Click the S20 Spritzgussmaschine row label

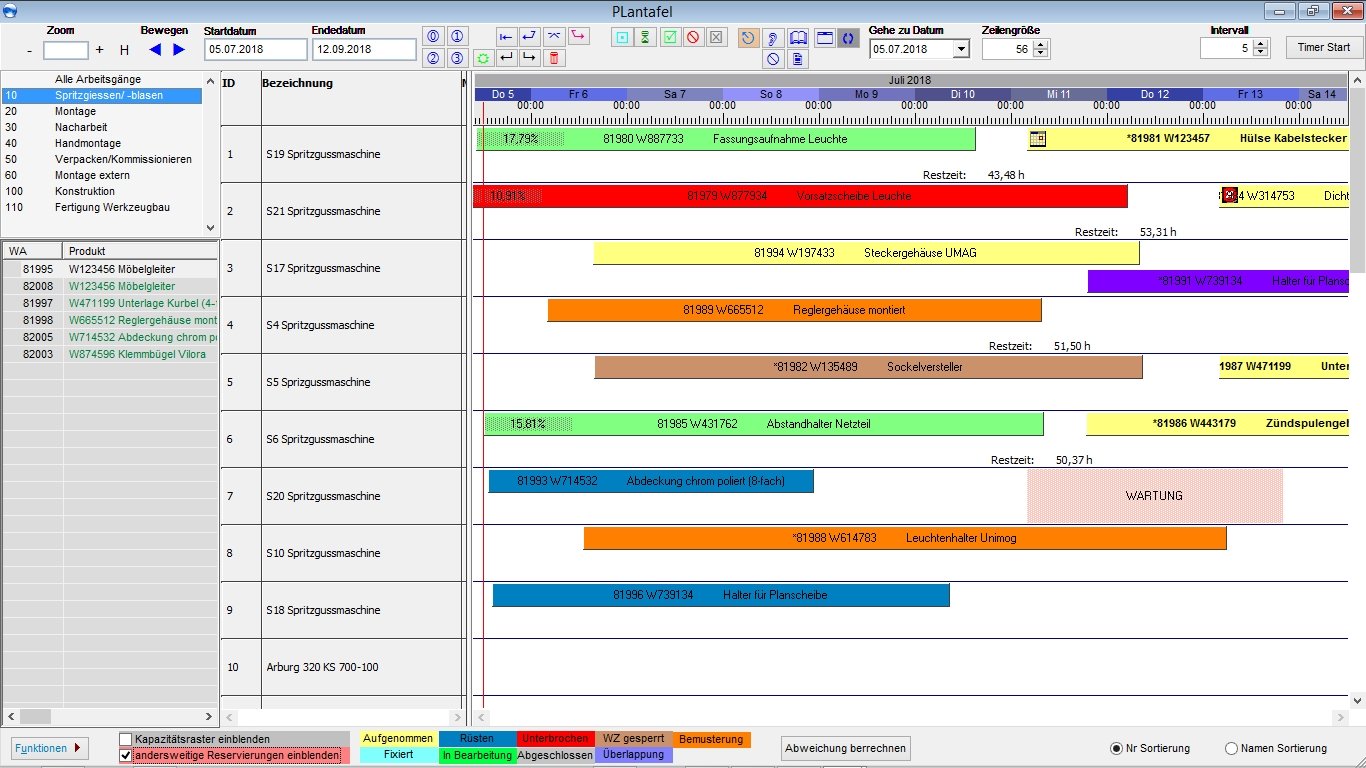[x=323, y=496]
